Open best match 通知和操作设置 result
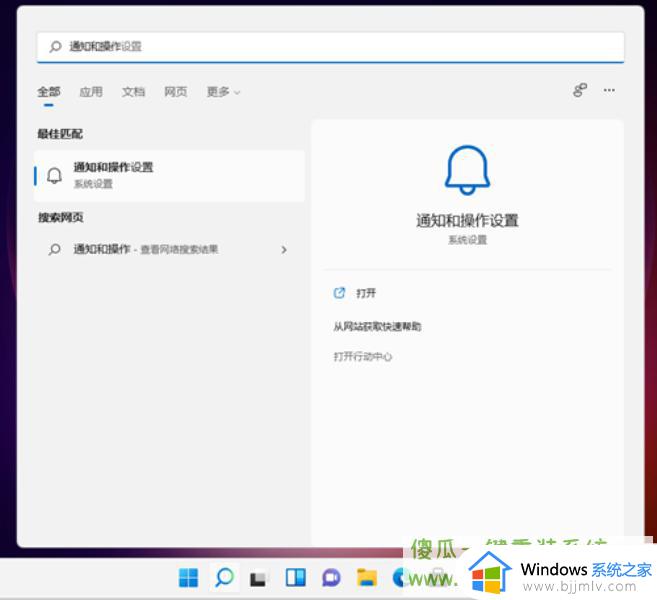Image resolution: width=657 pixels, height=600 pixels. pos(169,176)
